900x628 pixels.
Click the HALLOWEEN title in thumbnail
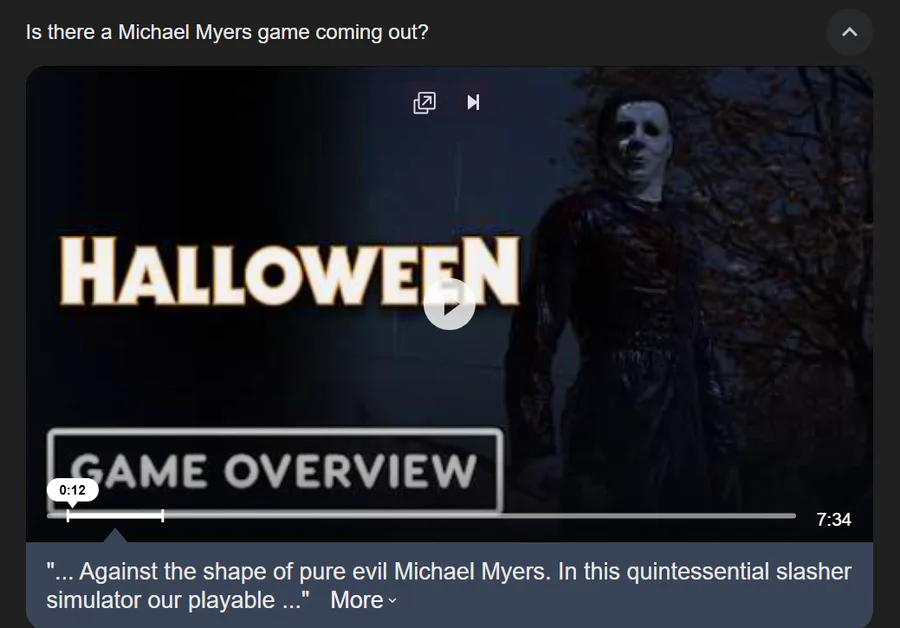tap(290, 271)
